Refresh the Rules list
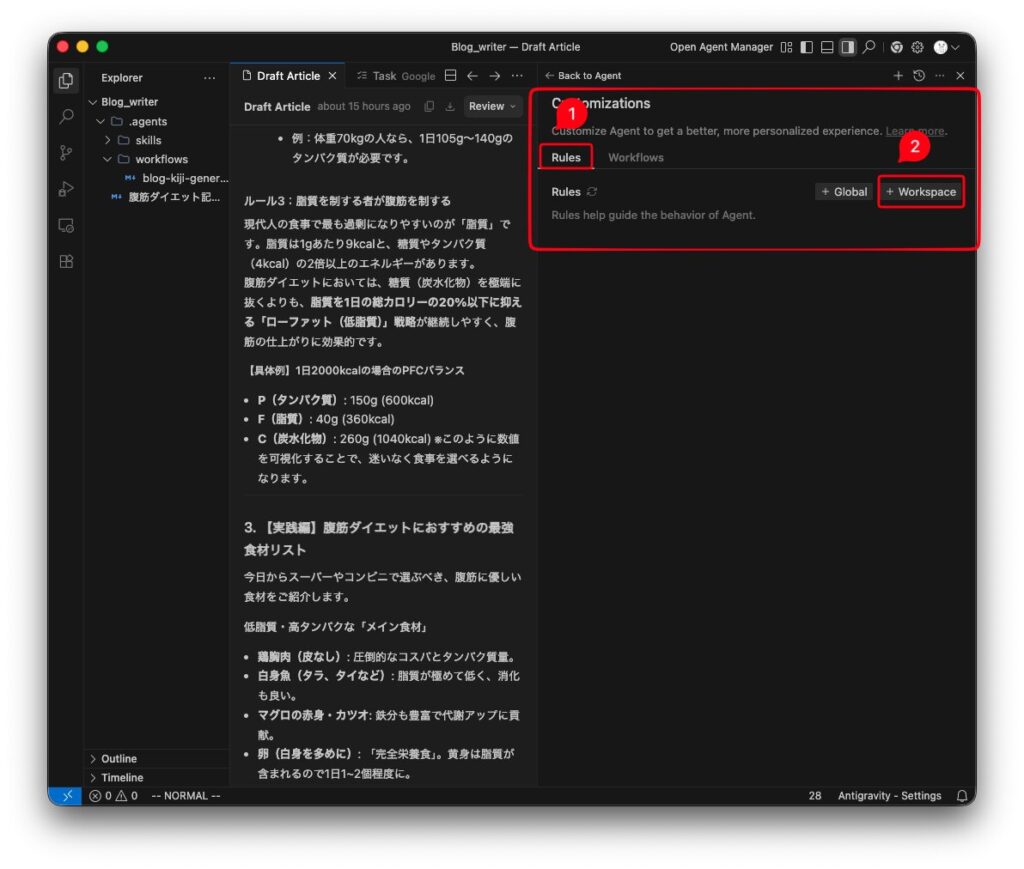 (x=592, y=192)
